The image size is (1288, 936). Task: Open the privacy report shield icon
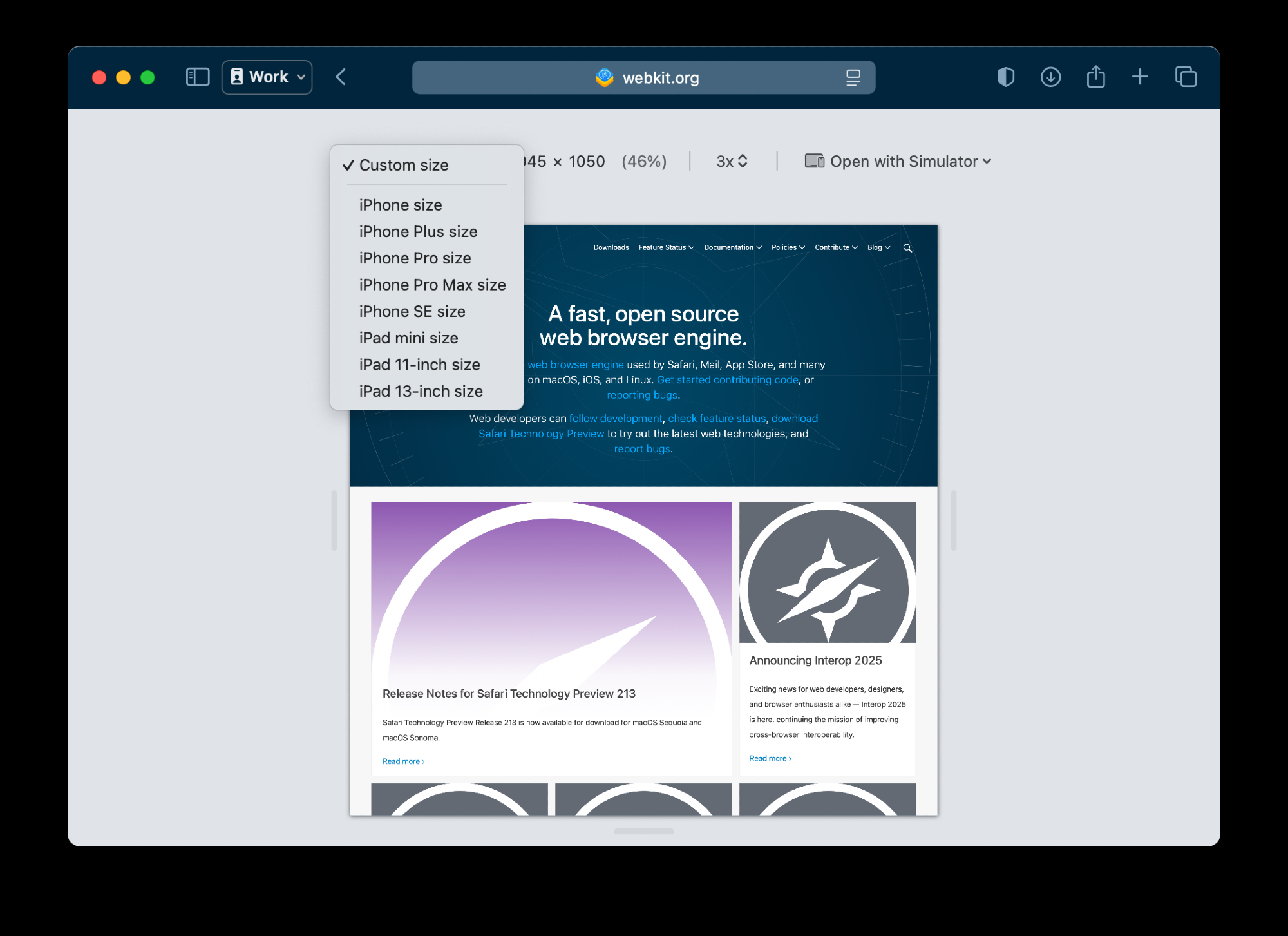click(1005, 77)
